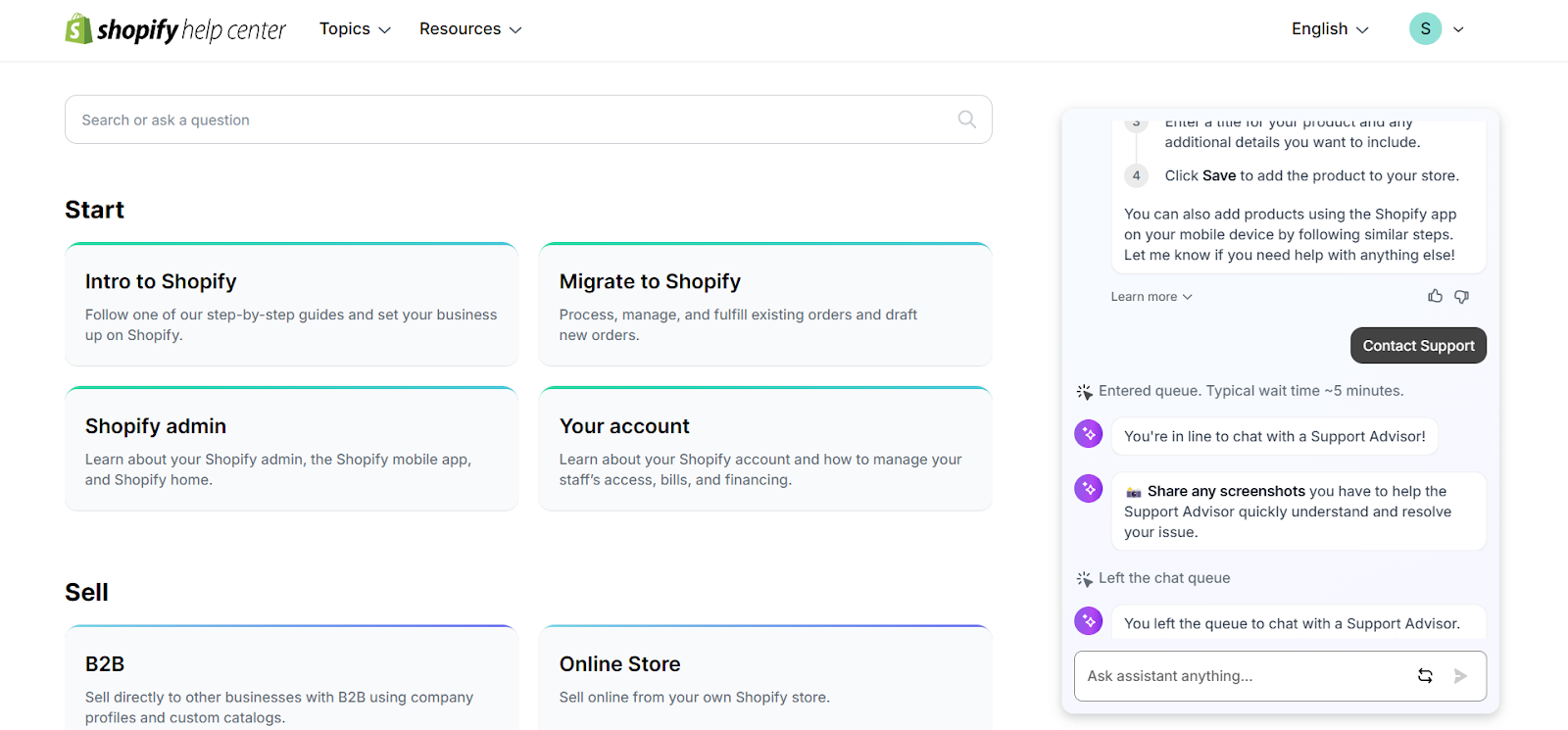The height and width of the screenshot is (730, 1568).
Task: Open the Shopify admin card
Action: (x=291, y=449)
